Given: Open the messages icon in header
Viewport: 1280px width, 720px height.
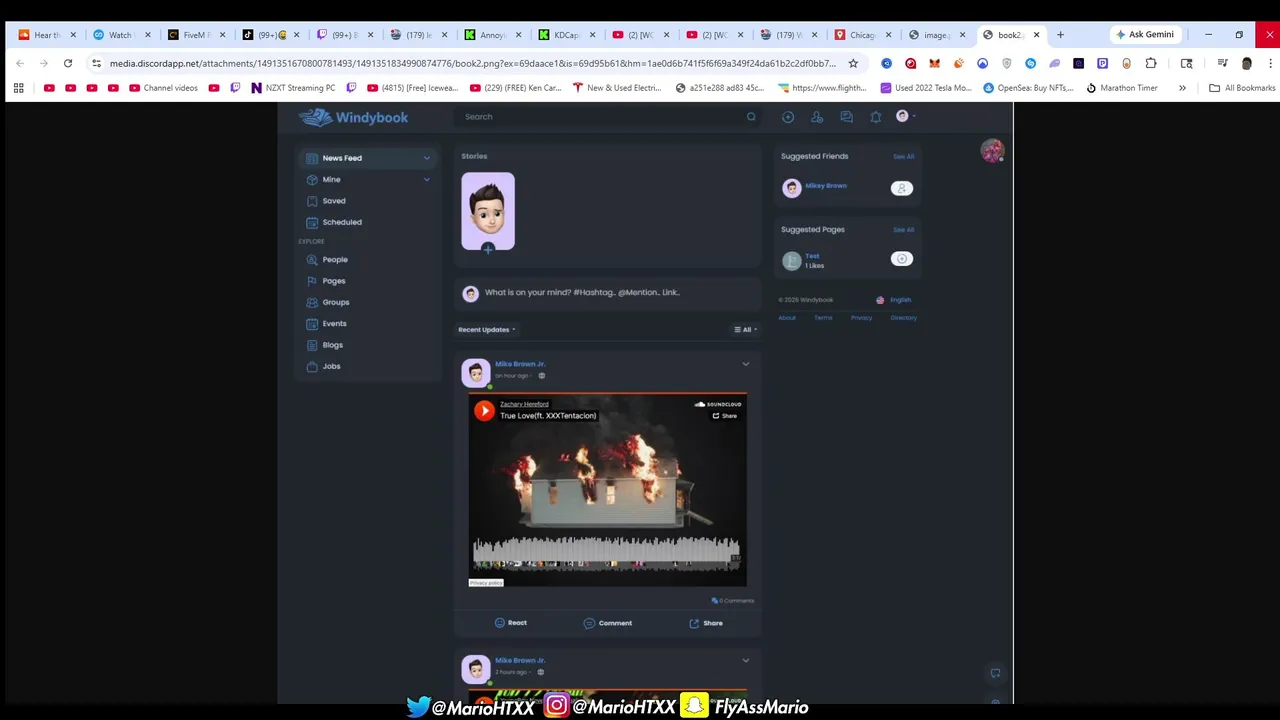Looking at the screenshot, I should [846, 117].
